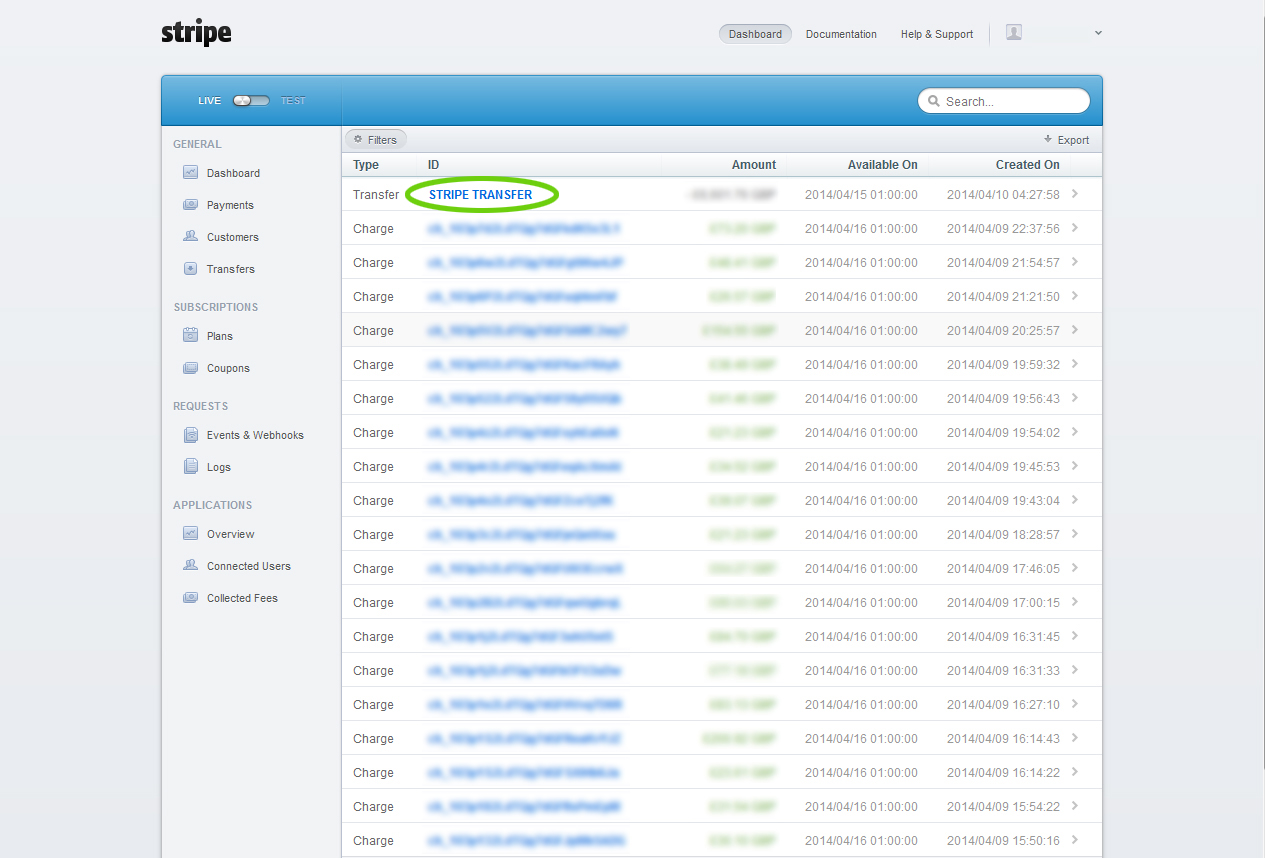Expand the charge row created 19:56:43
This screenshot has width=1265, height=858.
pyautogui.click(x=1075, y=398)
